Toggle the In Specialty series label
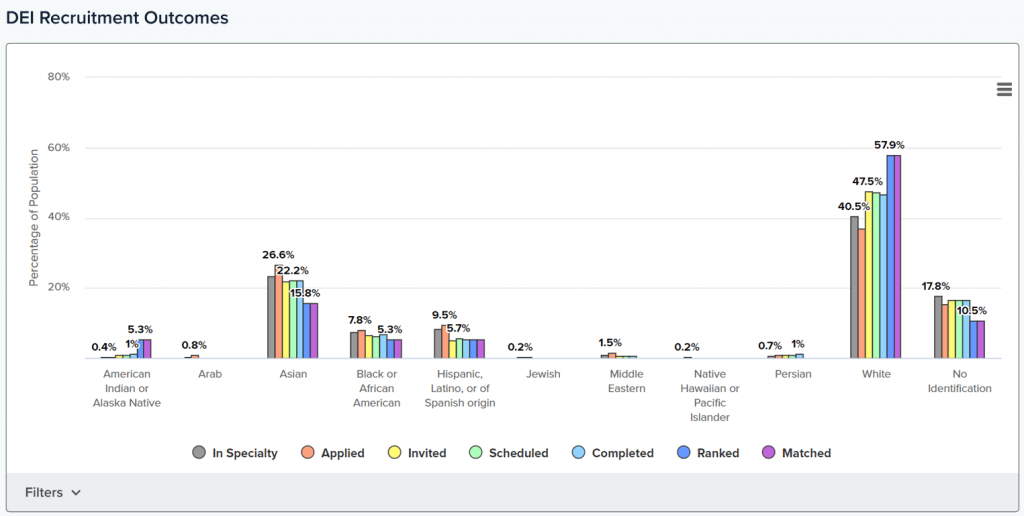Viewport: 1024px width, 516px height. [245, 453]
